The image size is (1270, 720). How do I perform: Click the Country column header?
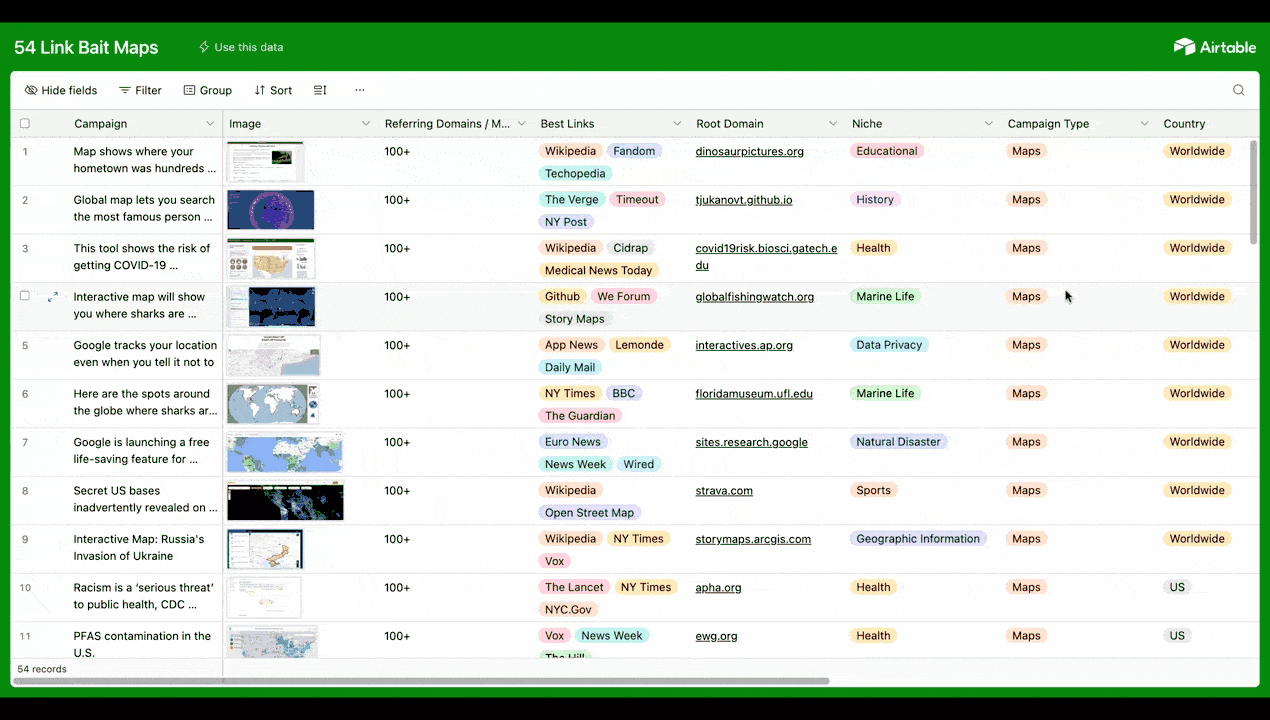(1184, 124)
